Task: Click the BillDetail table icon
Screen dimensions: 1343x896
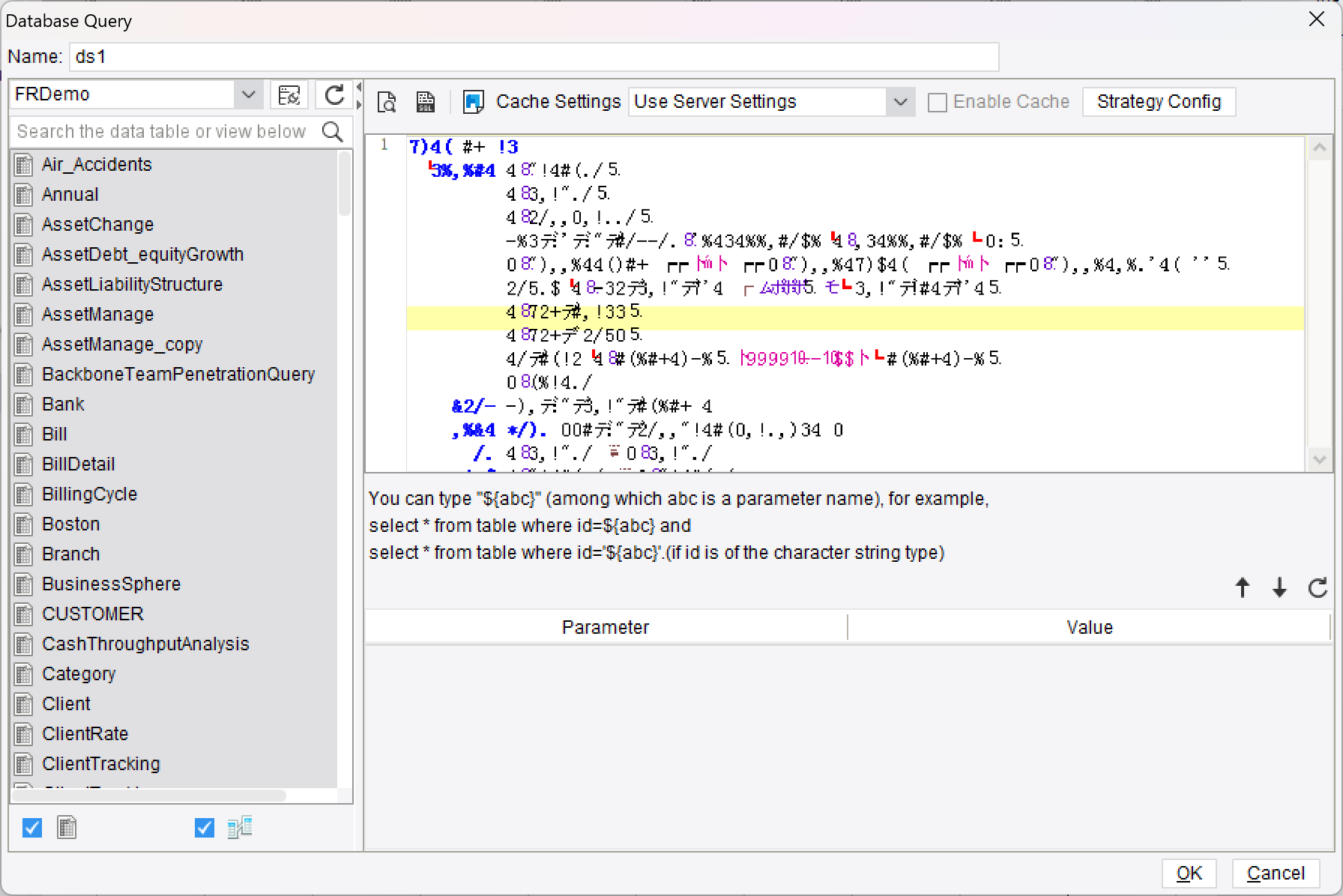Action: 24,464
